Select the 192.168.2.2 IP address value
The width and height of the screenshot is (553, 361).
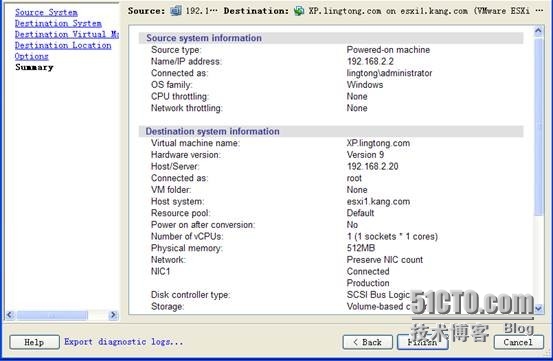click(x=370, y=61)
